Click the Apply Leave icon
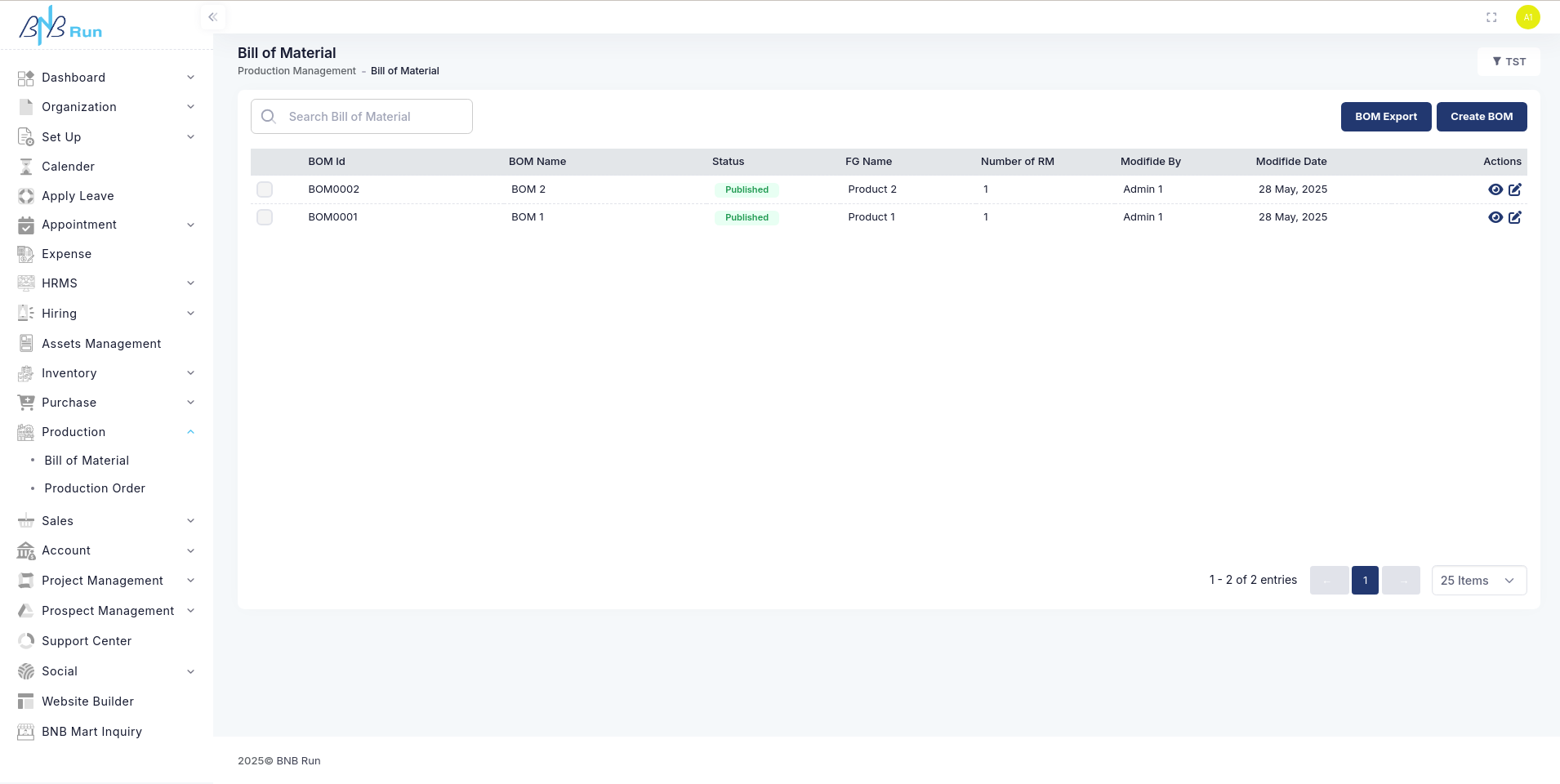 tap(26, 196)
